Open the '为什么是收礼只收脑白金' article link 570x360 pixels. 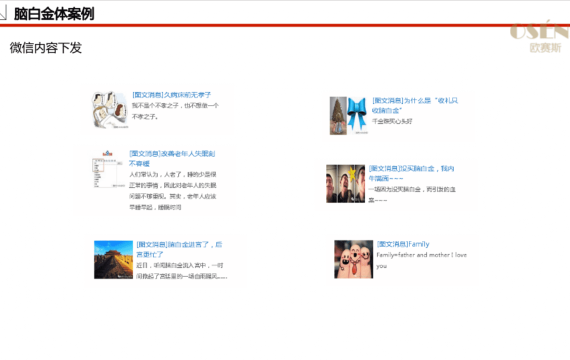point(415,105)
